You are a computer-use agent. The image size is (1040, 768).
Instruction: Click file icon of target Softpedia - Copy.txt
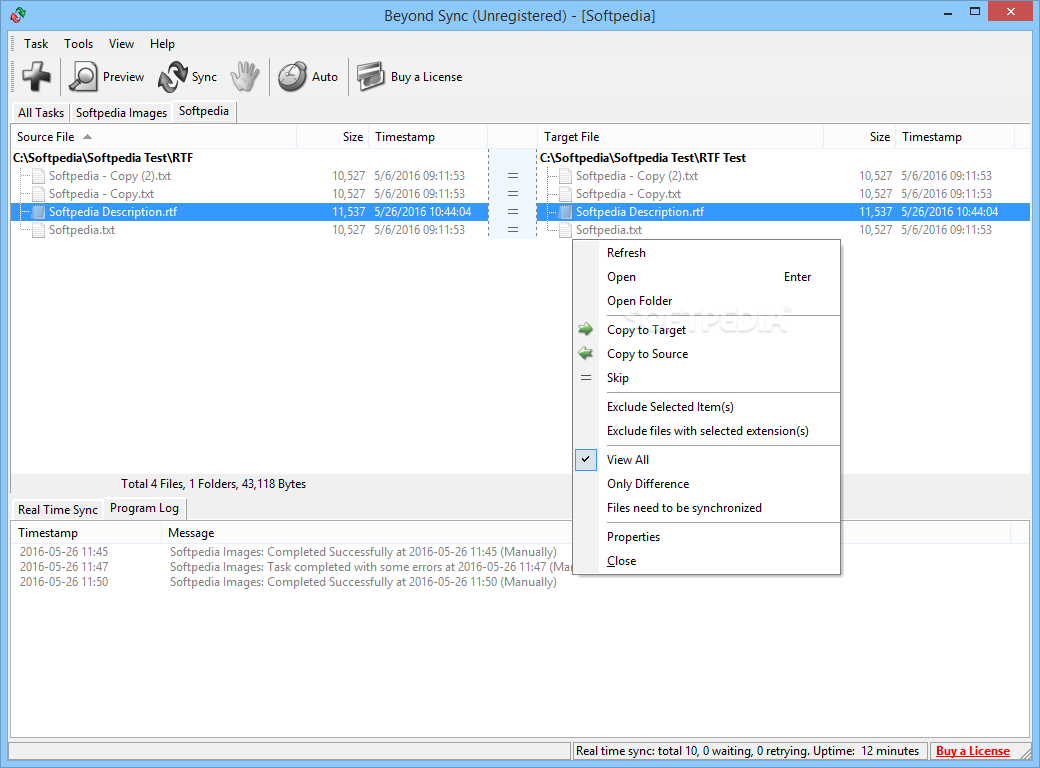[565, 194]
